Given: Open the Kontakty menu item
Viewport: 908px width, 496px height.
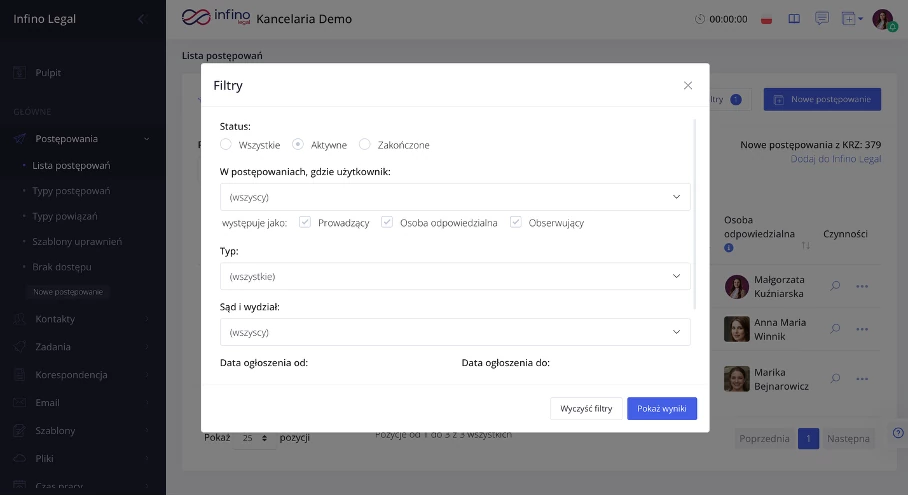Looking at the screenshot, I should pos(55,319).
